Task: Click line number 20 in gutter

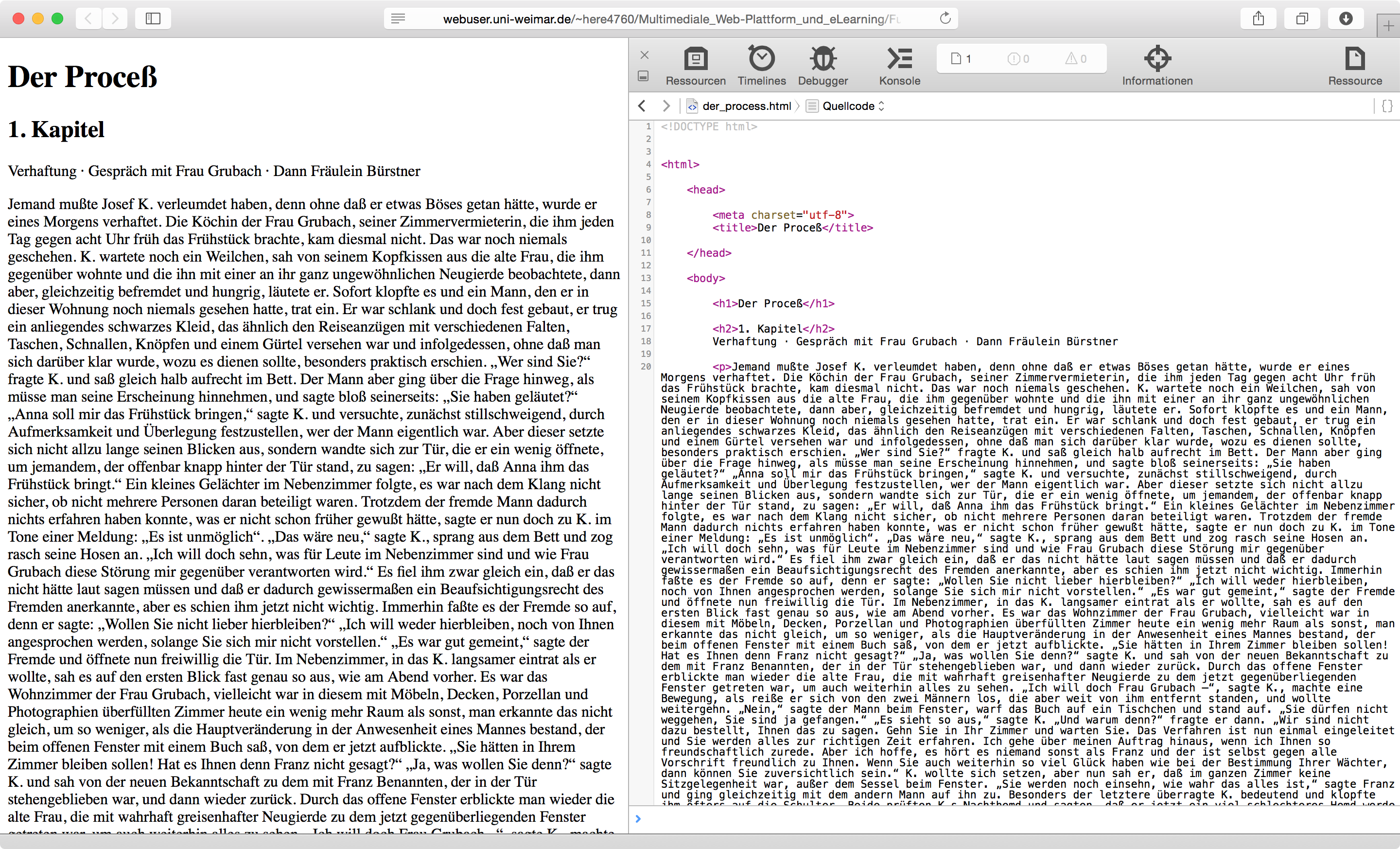Action: point(646,367)
